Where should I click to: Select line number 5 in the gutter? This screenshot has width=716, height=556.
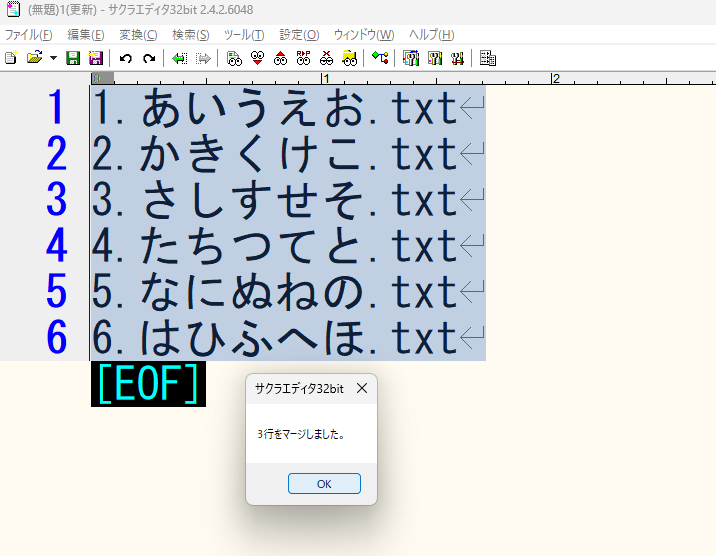(x=56, y=291)
